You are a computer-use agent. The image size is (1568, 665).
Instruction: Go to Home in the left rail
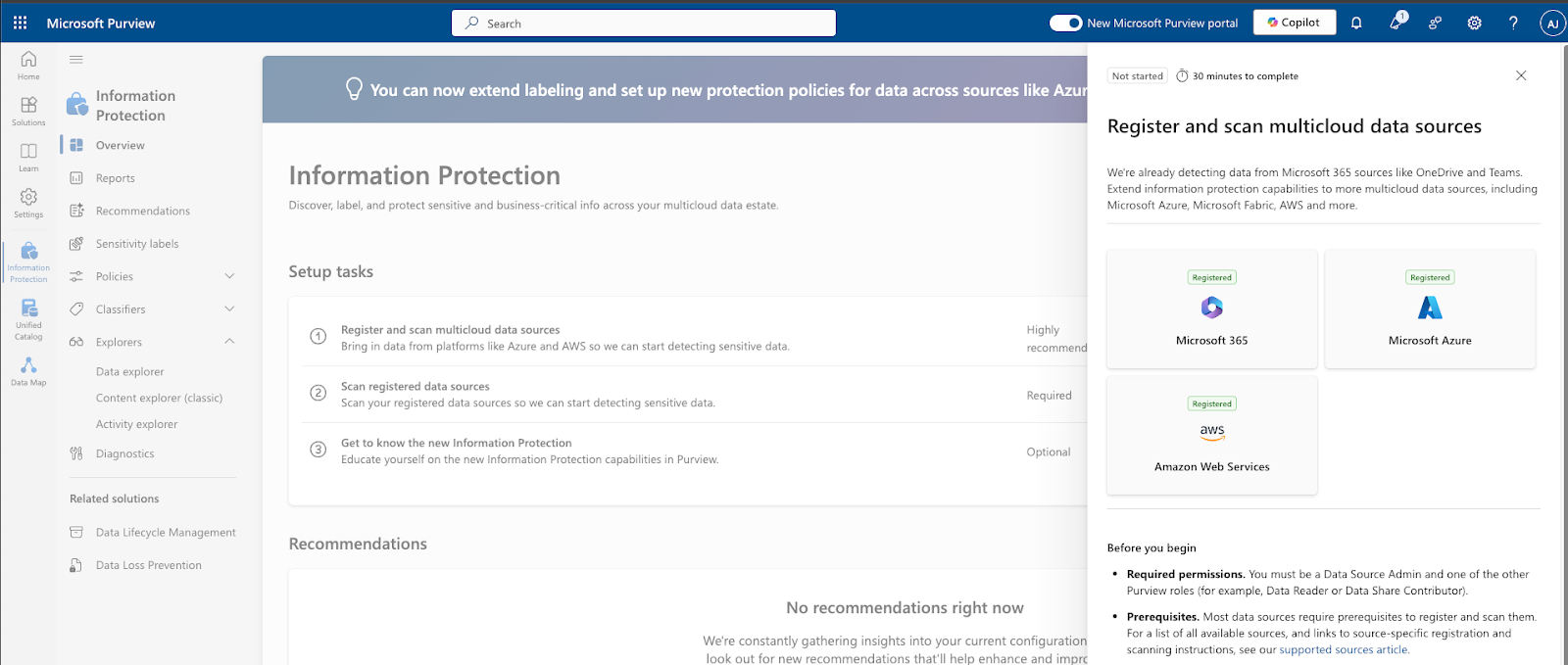point(28,66)
